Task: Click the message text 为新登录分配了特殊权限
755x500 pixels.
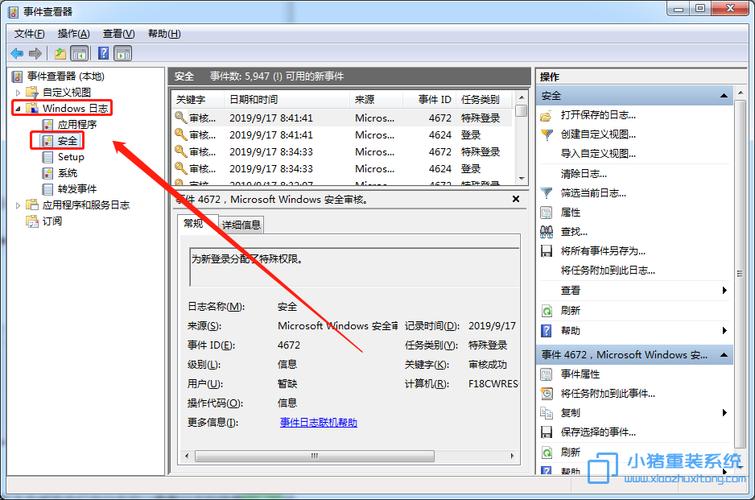Action: pyautogui.click(x=247, y=259)
